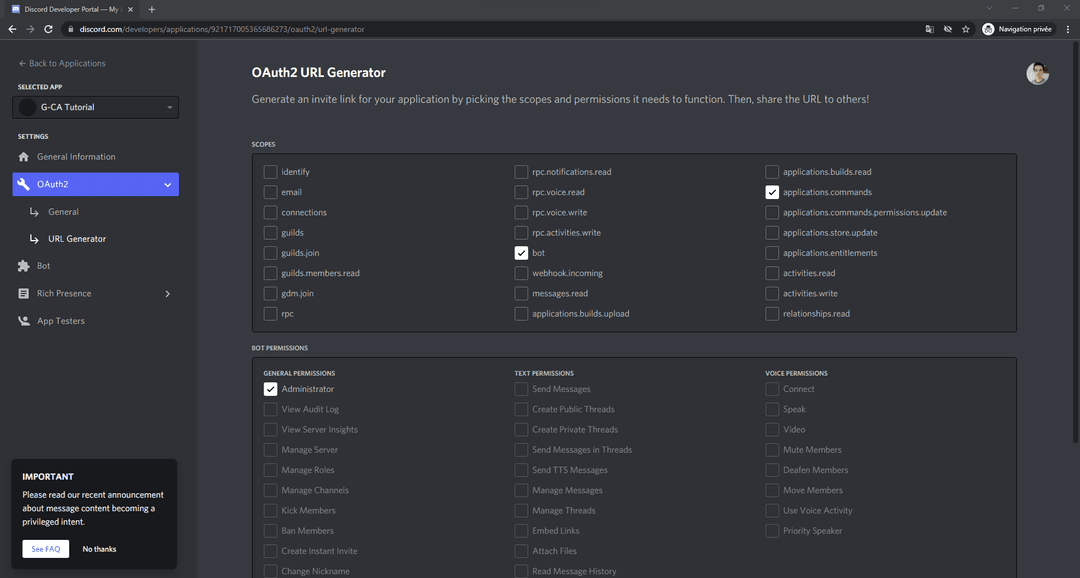Close the Discord Developer Portal tab
1080x578 pixels.
click(x=130, y=10)
